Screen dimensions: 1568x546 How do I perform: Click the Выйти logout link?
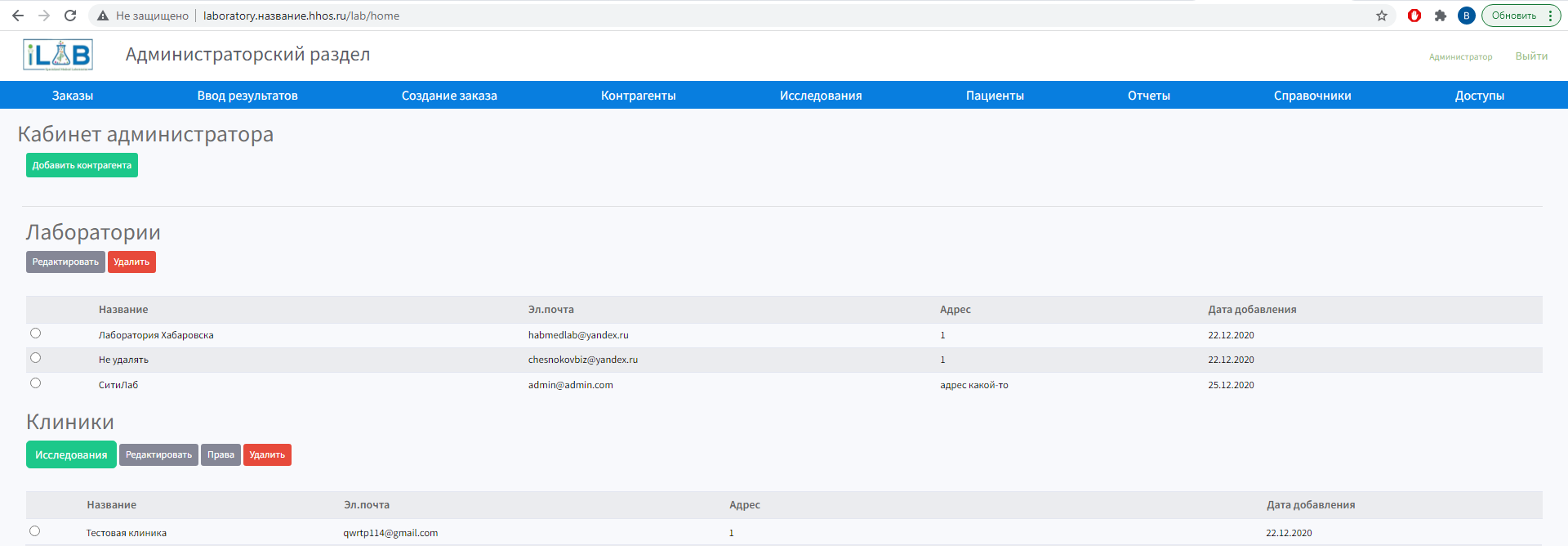[x=1531, y=56]
